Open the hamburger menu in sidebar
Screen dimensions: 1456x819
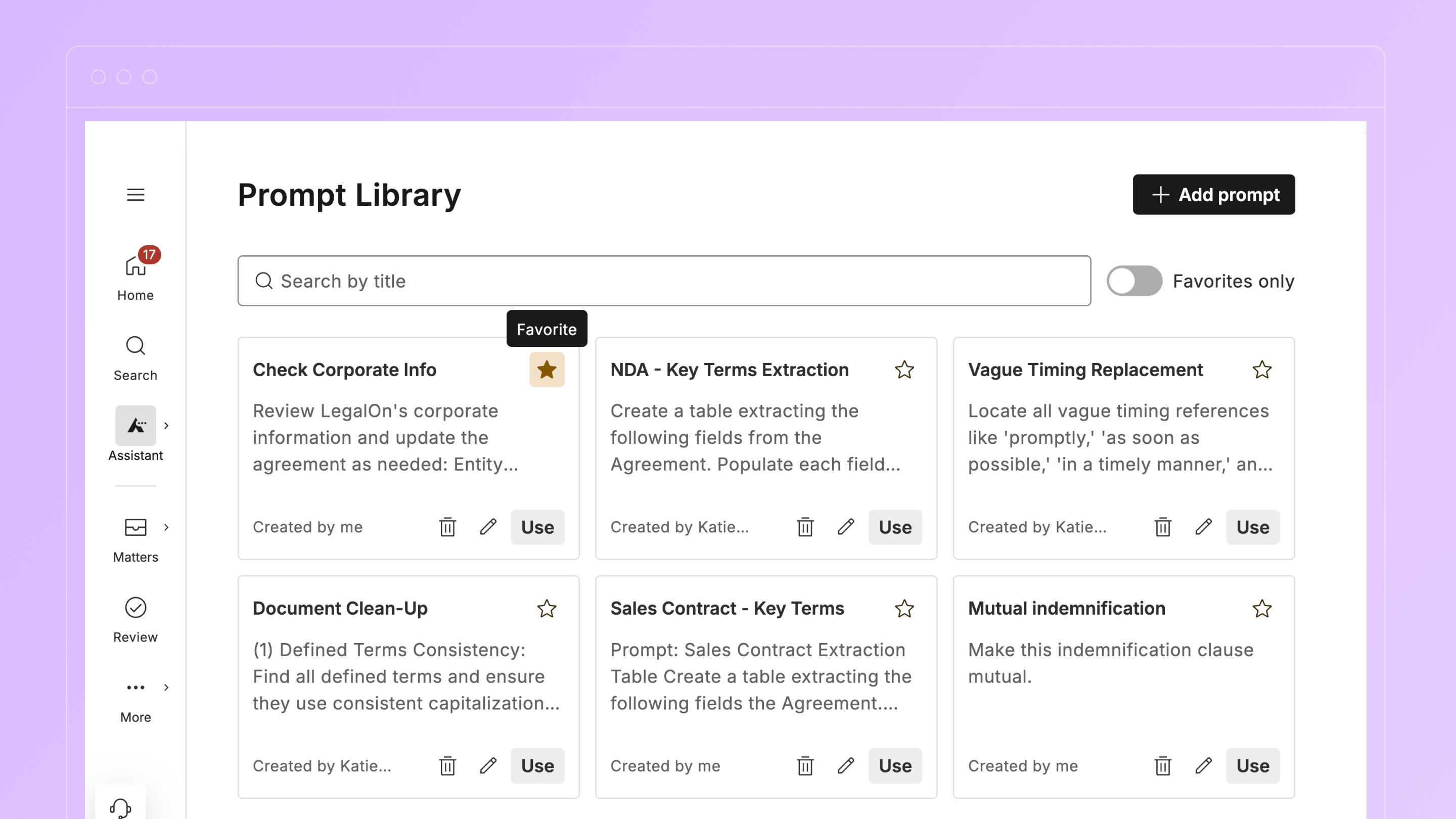tap(135, 195)
